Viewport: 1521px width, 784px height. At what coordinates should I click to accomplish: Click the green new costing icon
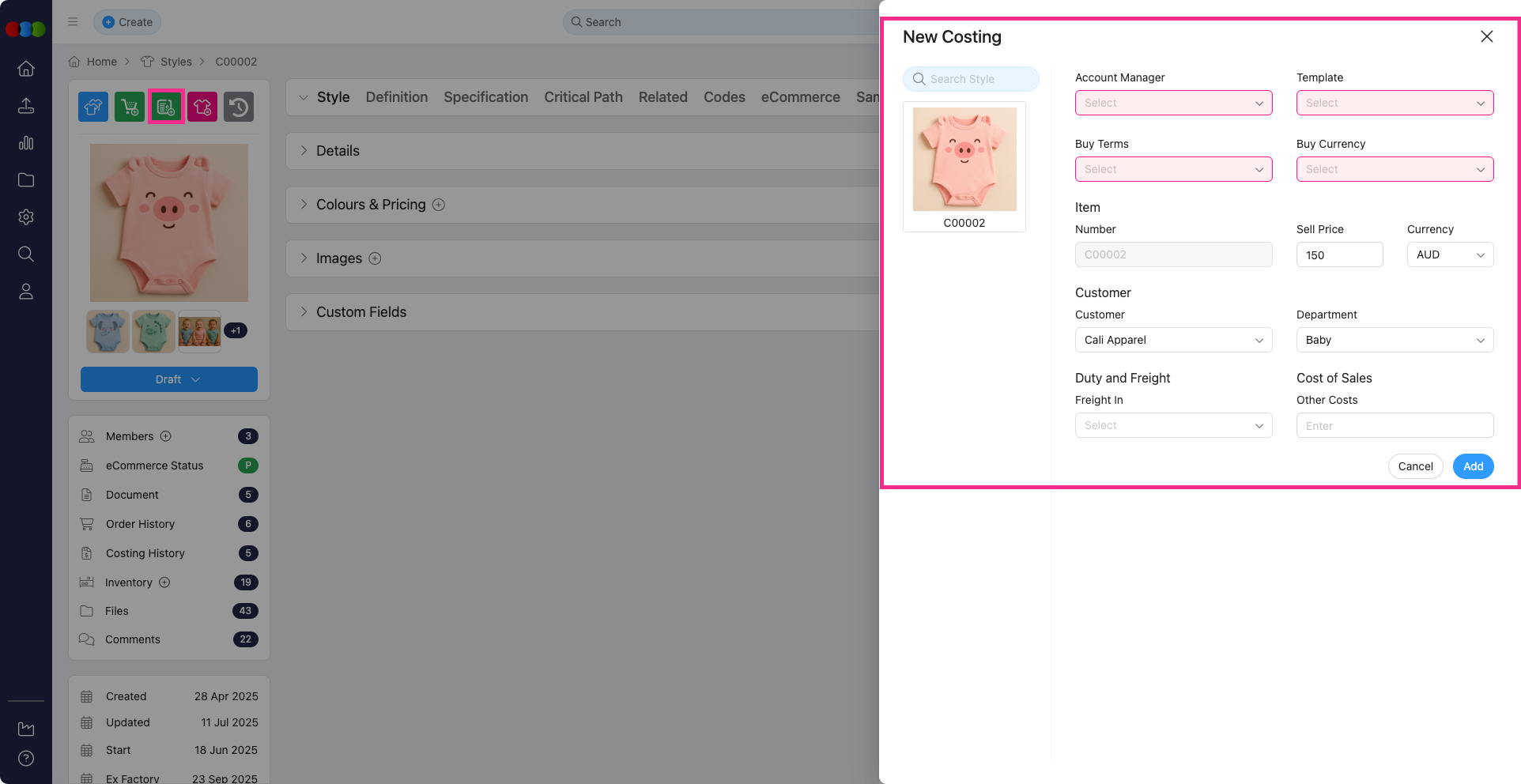point(166,107)
